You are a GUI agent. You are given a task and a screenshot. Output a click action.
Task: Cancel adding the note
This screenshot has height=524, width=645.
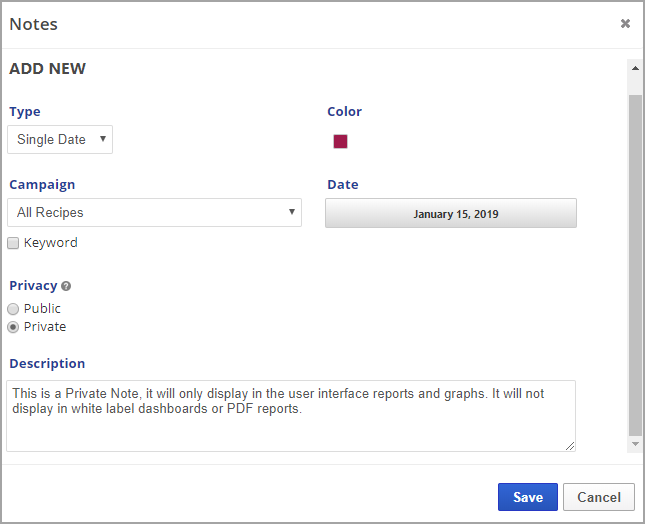[x=598, y=497]
